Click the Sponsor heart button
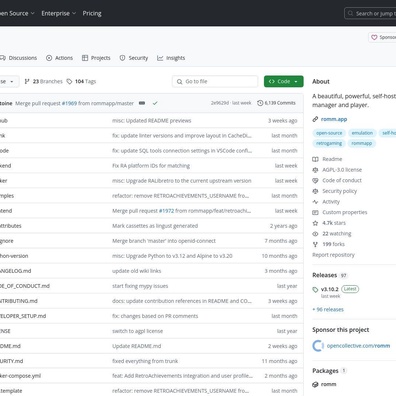This screenshot has height=396, width=396. (x=382, y=37)
